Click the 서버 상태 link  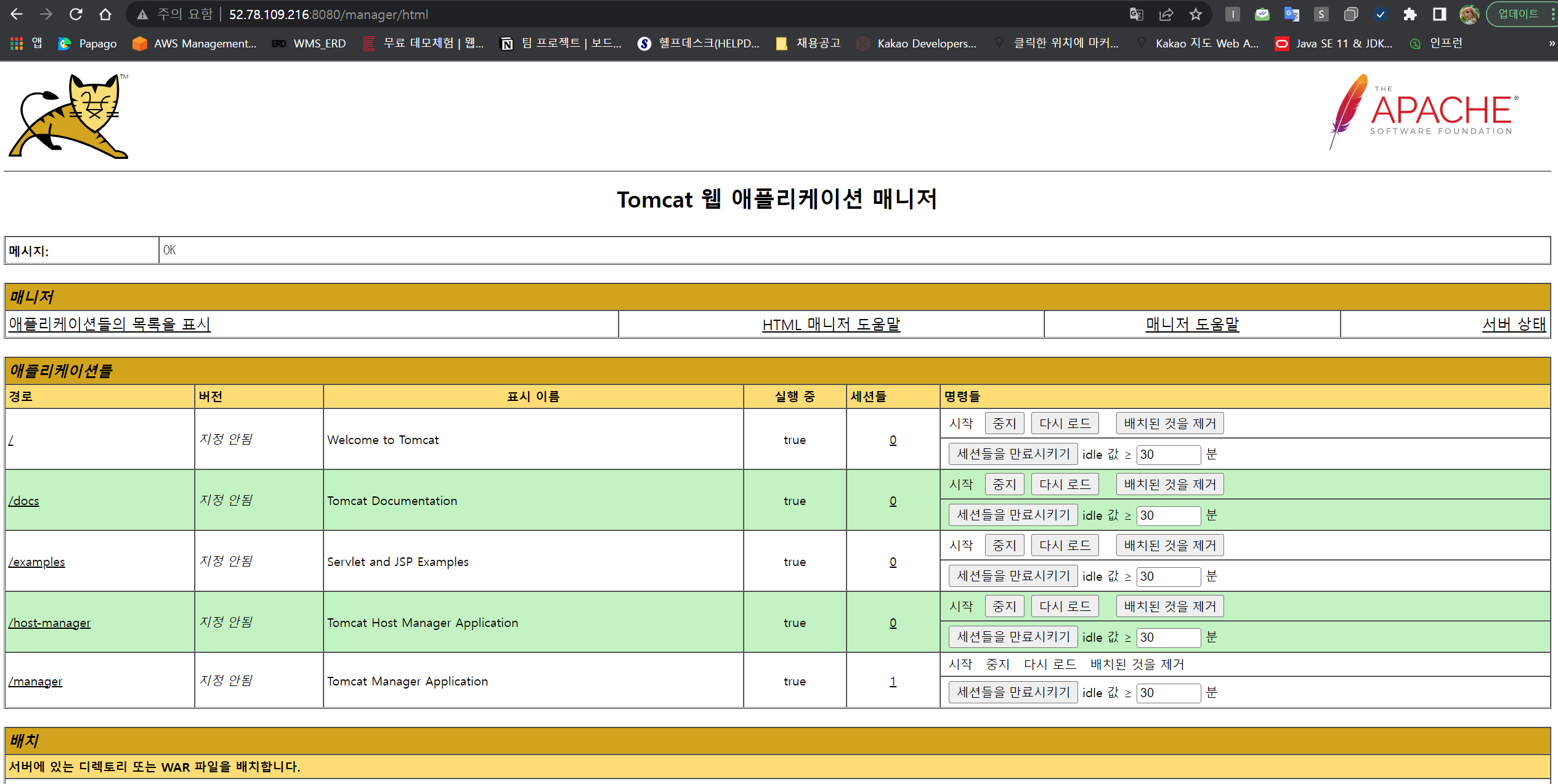(x=1514, y=324)
